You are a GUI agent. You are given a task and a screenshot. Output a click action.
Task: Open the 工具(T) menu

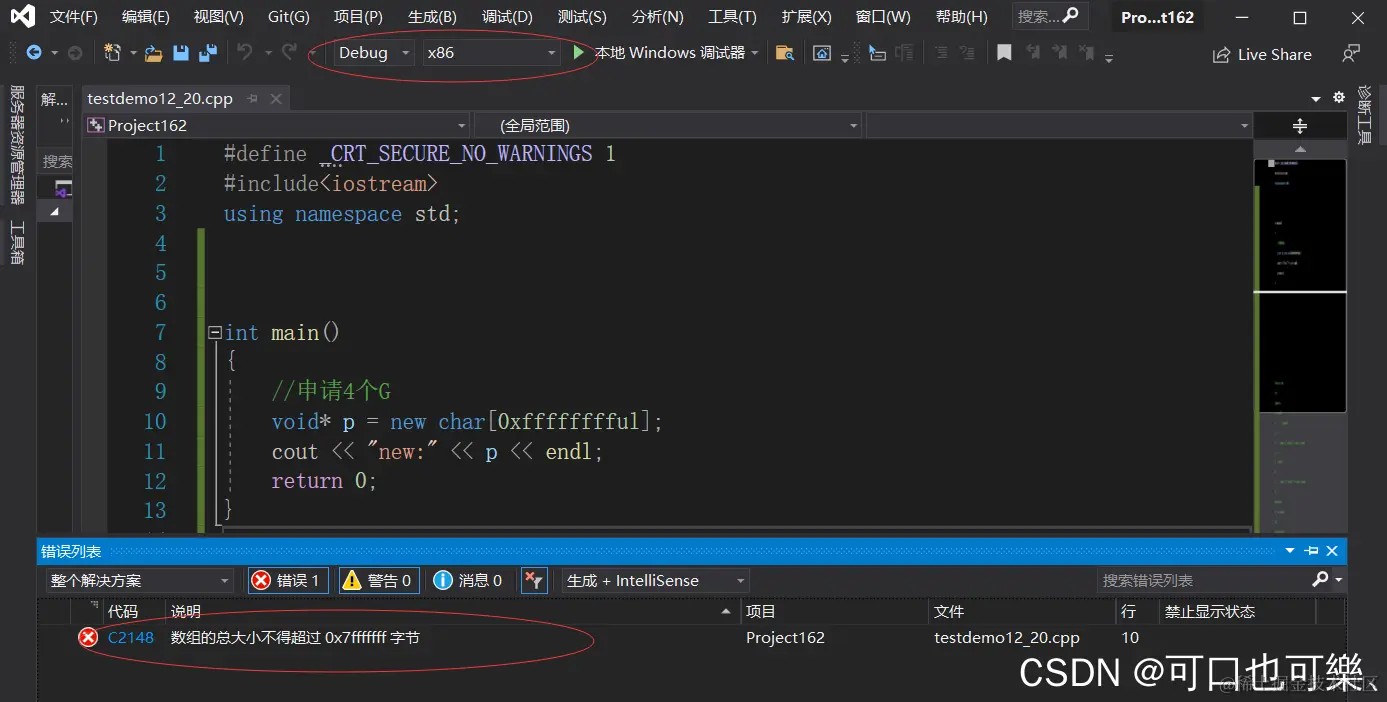coord(732,17)
